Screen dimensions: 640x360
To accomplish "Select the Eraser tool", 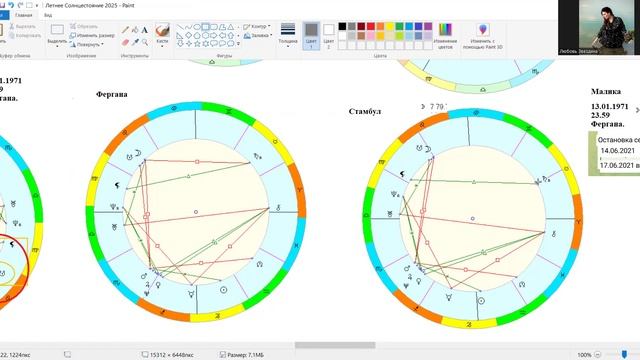I will 125,42.
